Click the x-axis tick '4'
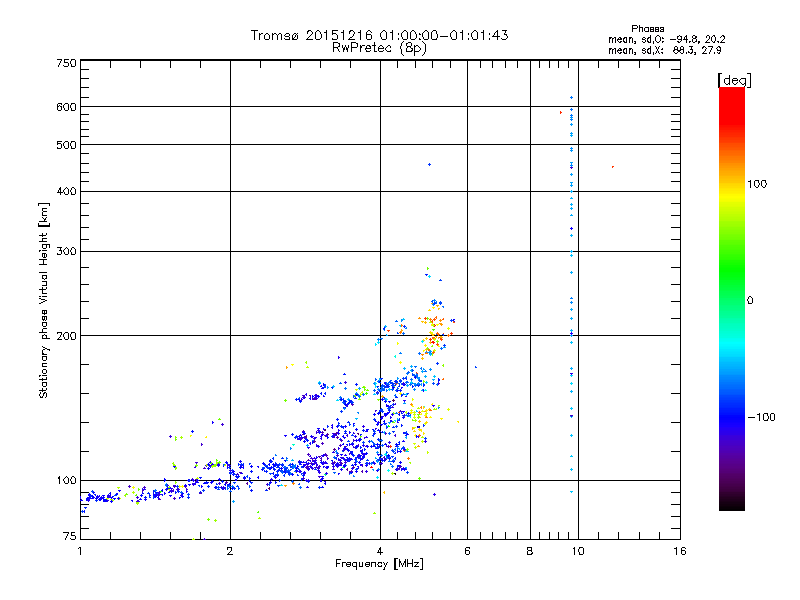The width and height of the screenshot is (800, 600). 380,551
